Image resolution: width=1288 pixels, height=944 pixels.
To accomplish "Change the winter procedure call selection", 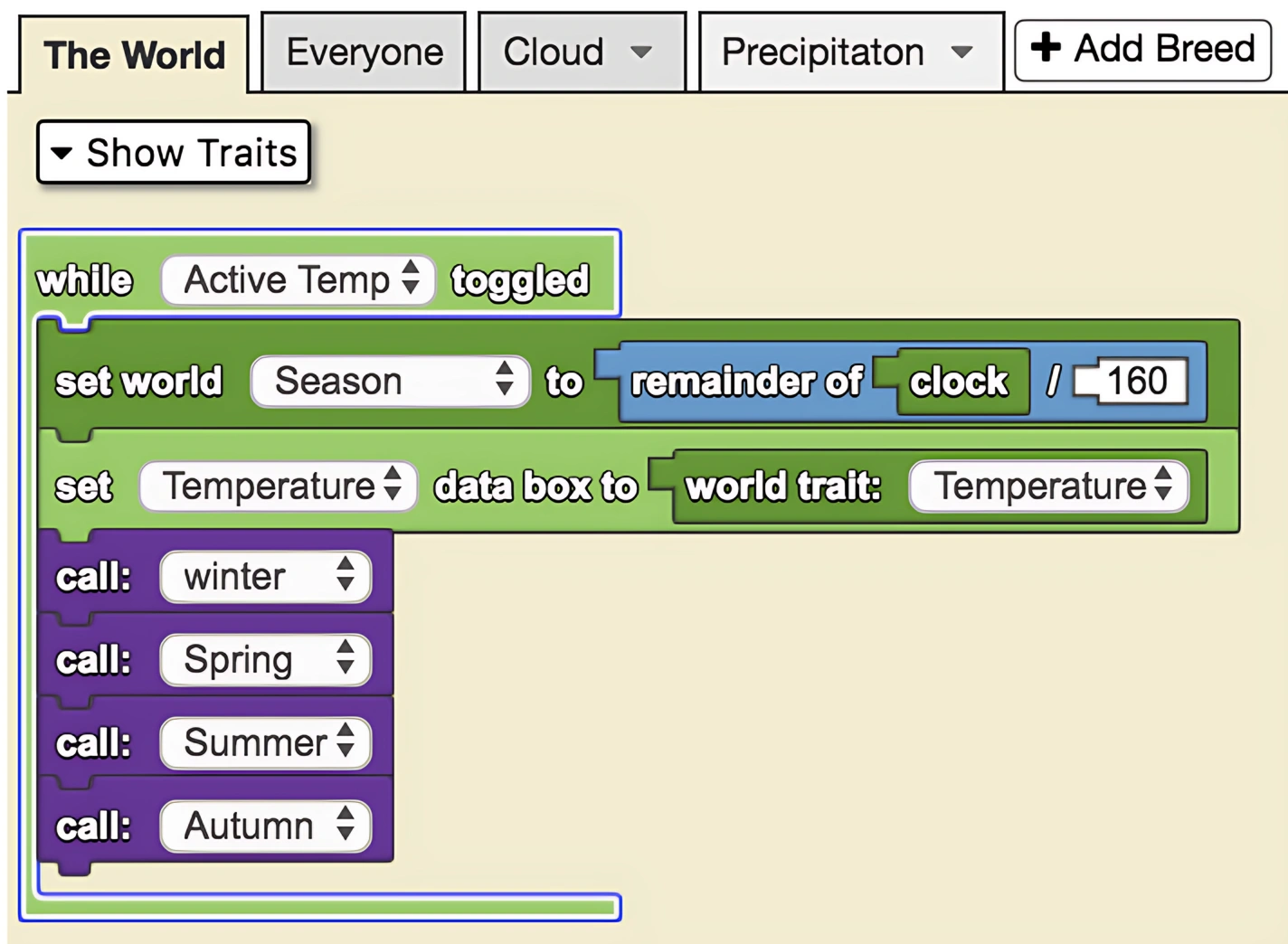I will point(264,576).
